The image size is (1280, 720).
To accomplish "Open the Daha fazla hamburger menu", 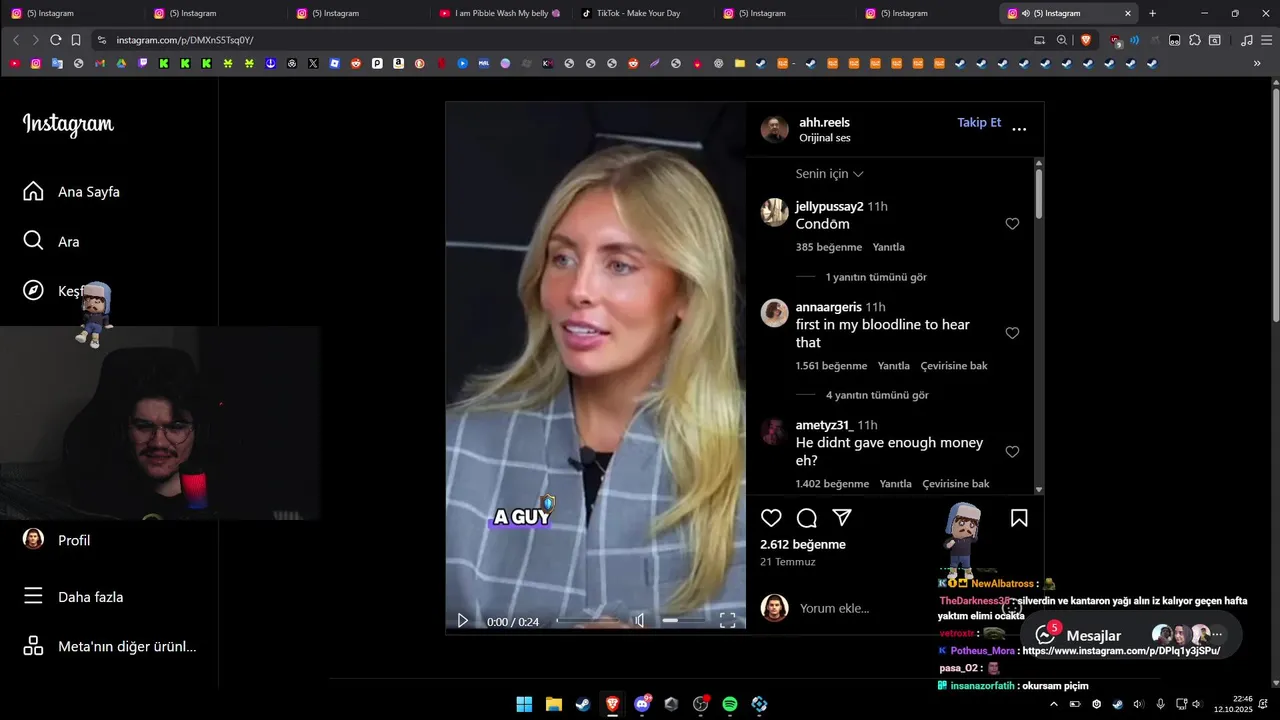I will pyautogui.click(x=73, y=597).
